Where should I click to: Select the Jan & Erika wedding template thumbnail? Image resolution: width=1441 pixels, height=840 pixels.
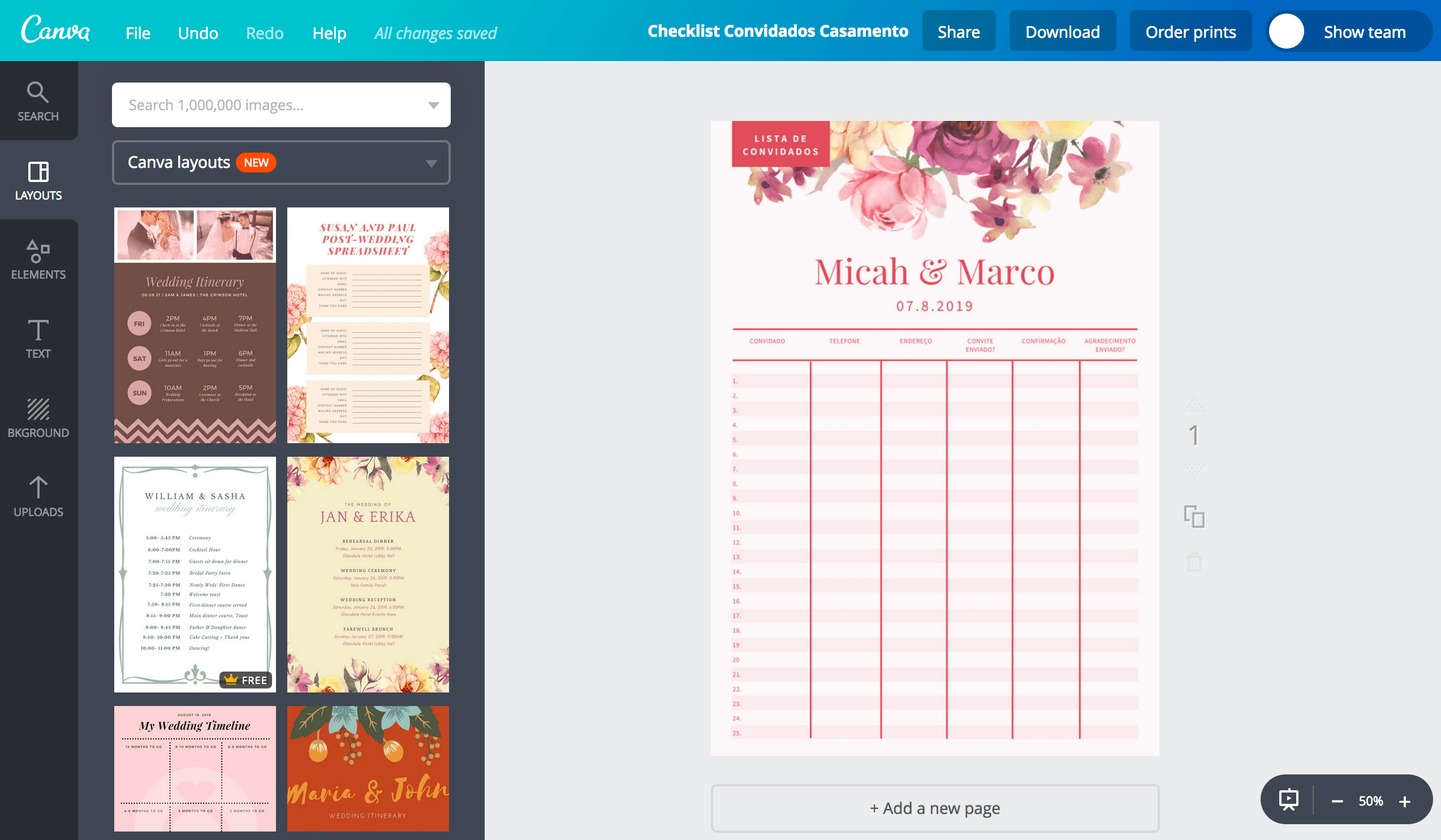368,574
